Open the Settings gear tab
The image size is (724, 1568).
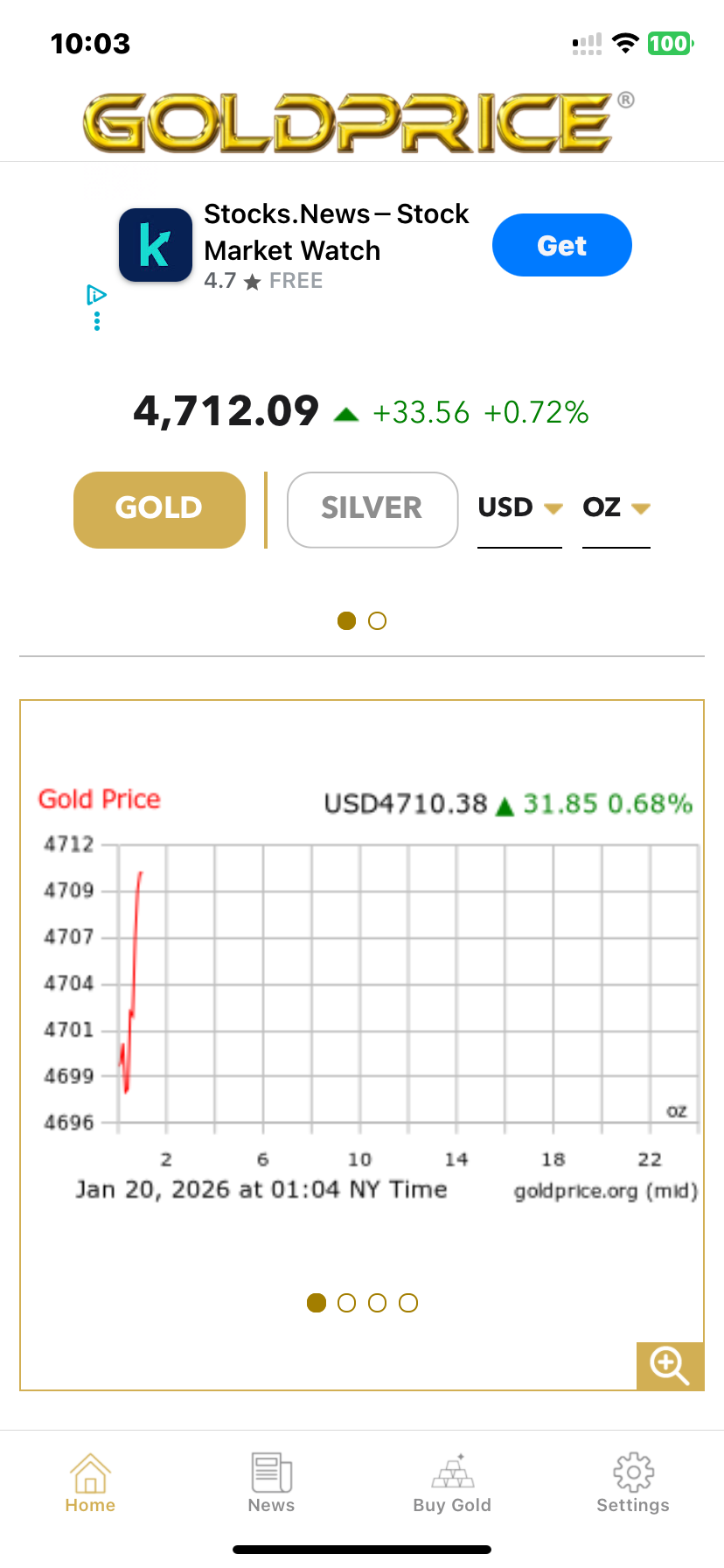(633, 1482)
